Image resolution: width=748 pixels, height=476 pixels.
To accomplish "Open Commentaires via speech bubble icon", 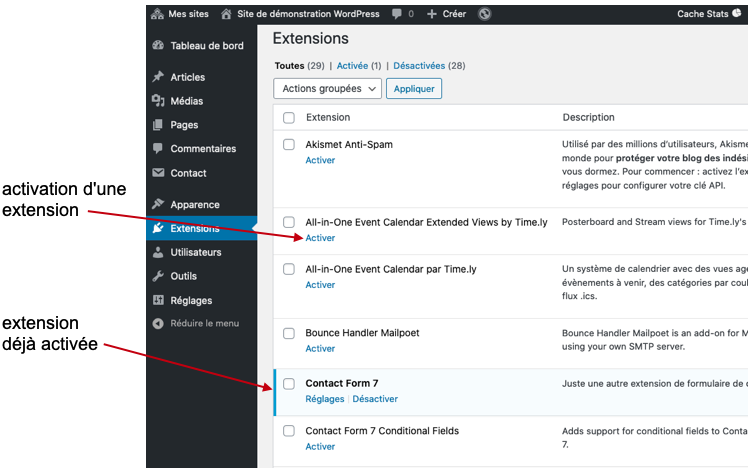I will (158, 149).
